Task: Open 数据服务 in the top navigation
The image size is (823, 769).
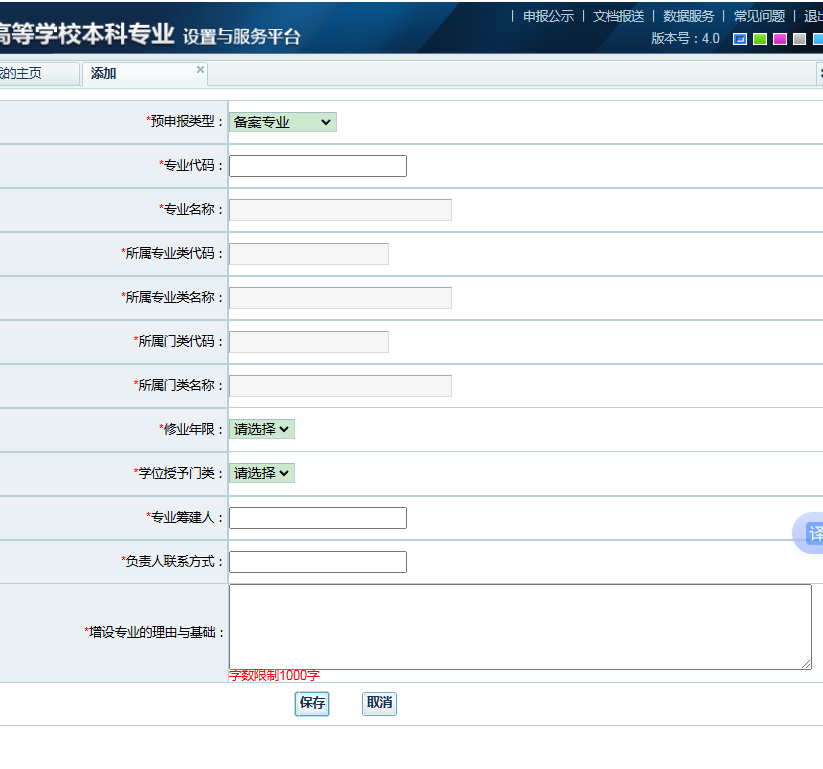Action: coord(688,16)
